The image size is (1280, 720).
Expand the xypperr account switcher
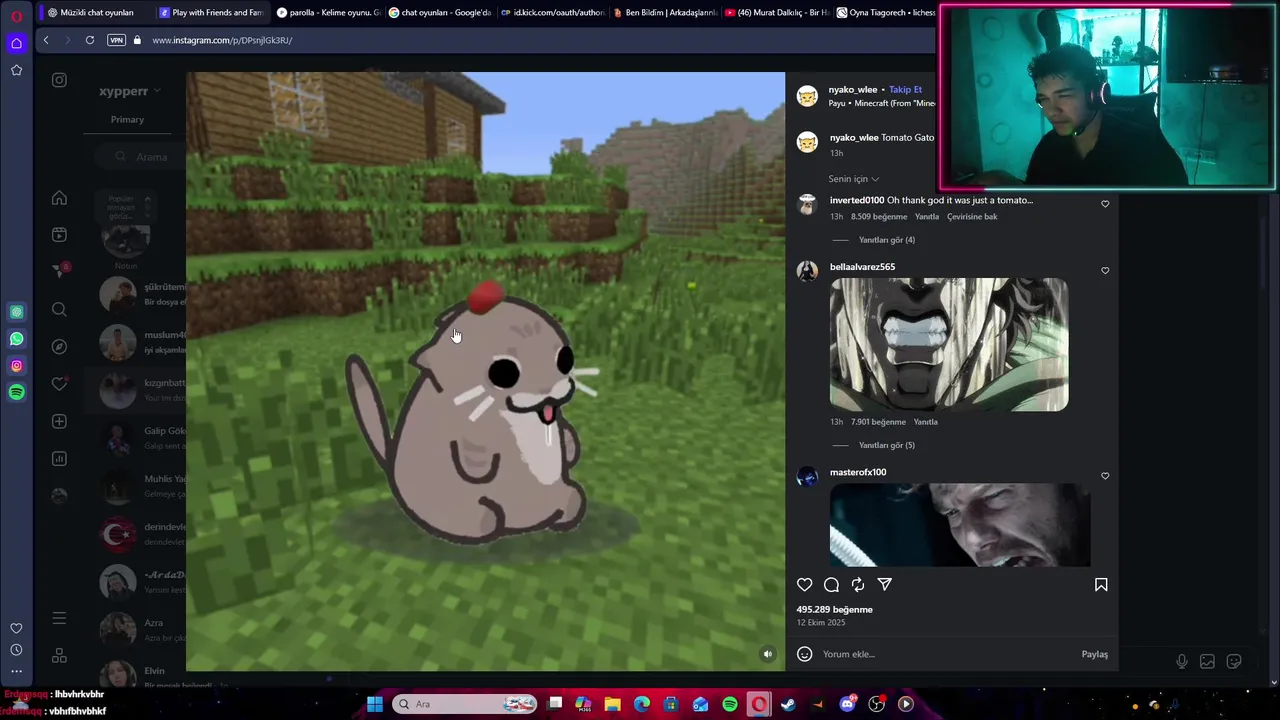129,91
